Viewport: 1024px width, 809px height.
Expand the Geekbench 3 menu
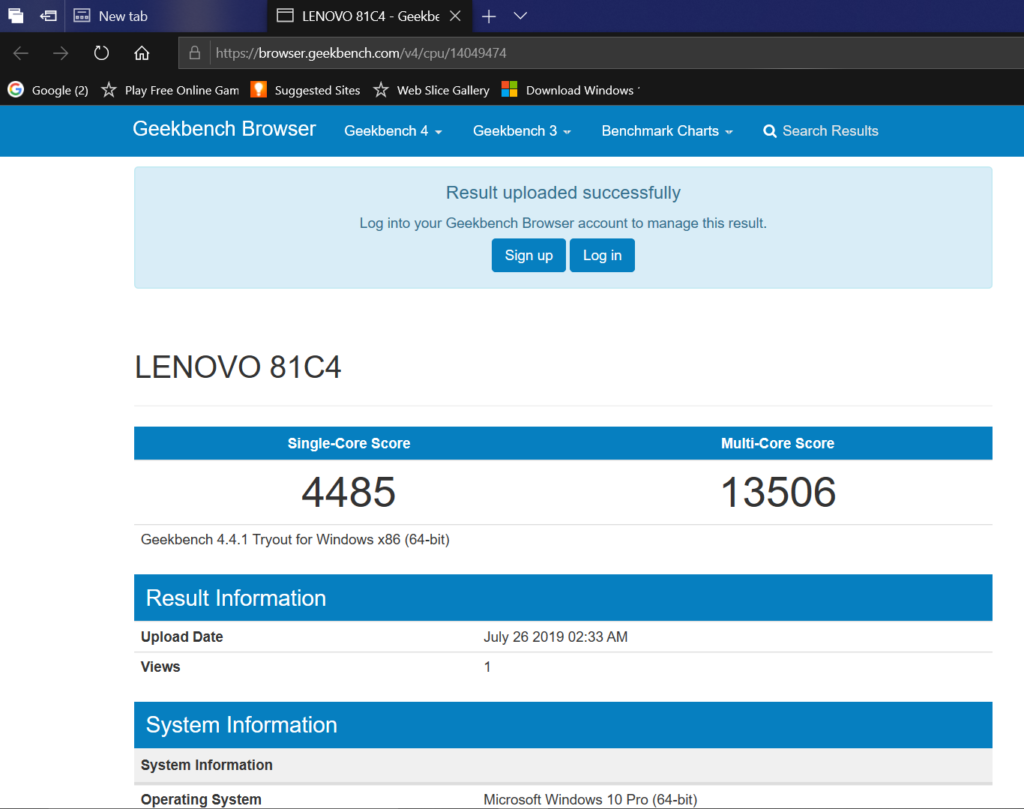pyautogui.click(x=522, y=131)
